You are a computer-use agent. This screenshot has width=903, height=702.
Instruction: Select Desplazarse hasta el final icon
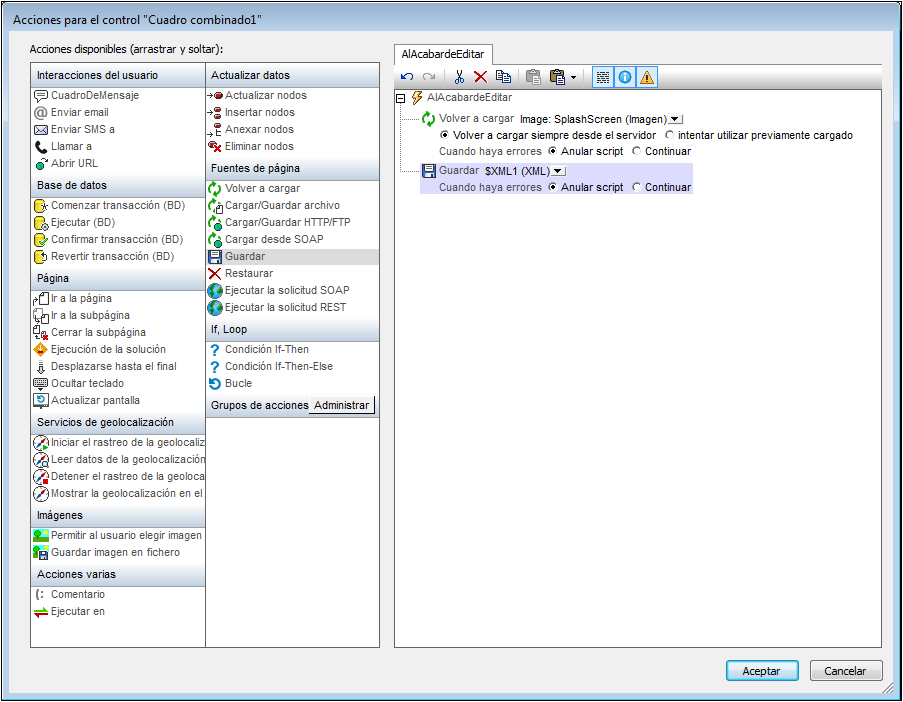41,367
